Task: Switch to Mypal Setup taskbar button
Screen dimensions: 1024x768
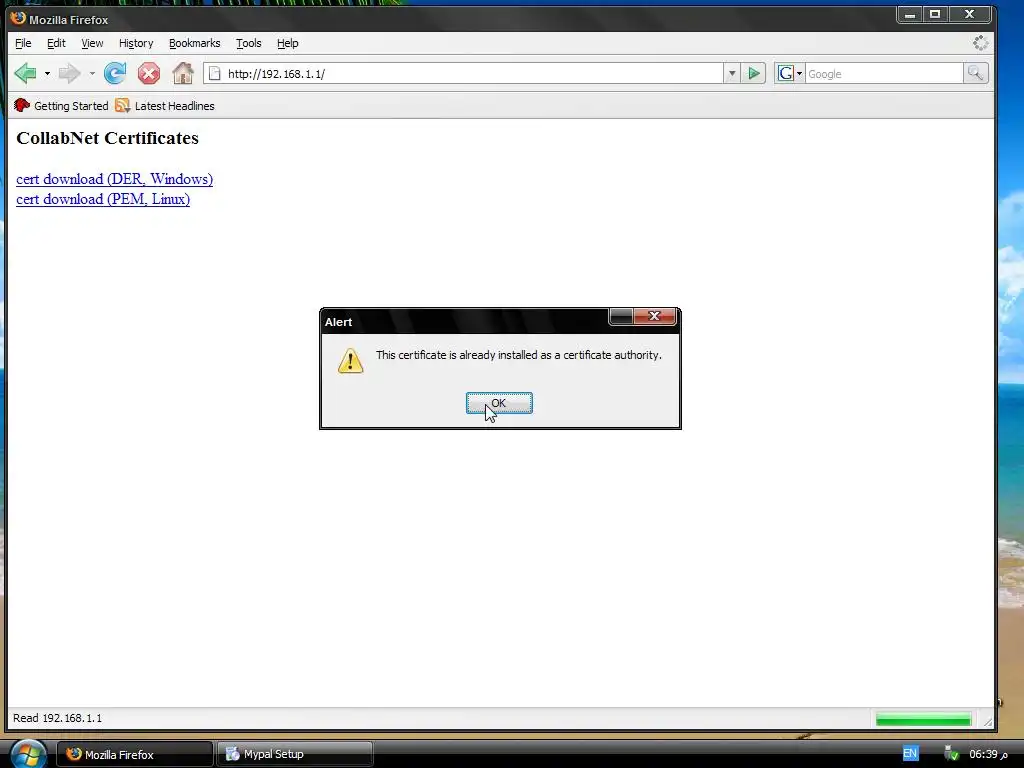Action: pos(295,754)
